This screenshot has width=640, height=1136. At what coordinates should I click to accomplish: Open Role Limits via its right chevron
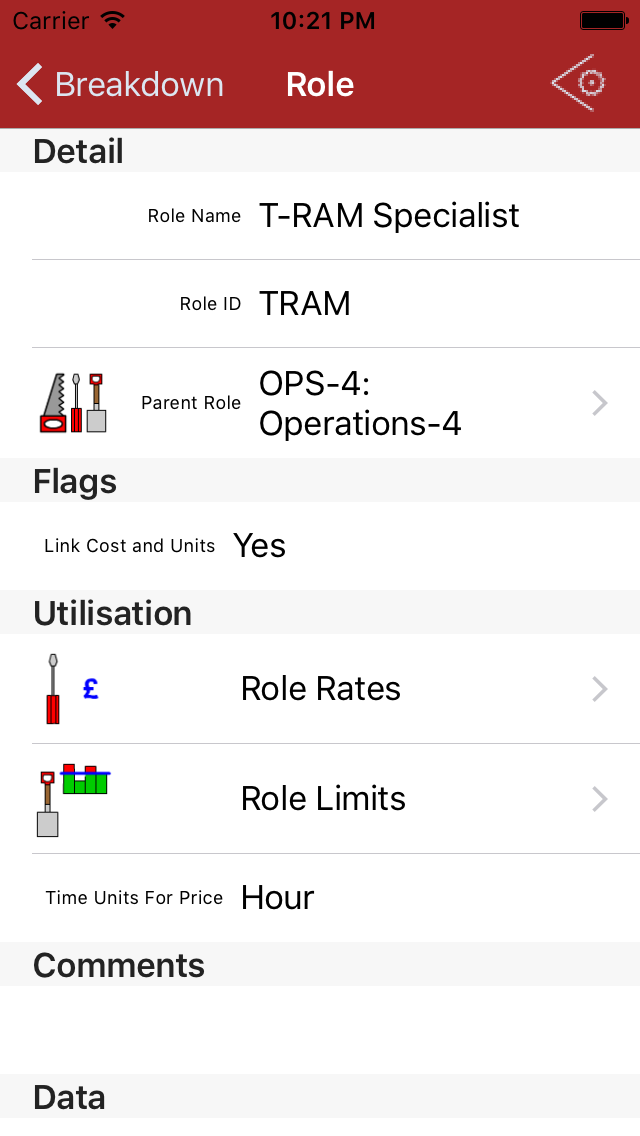coord(600,799)
